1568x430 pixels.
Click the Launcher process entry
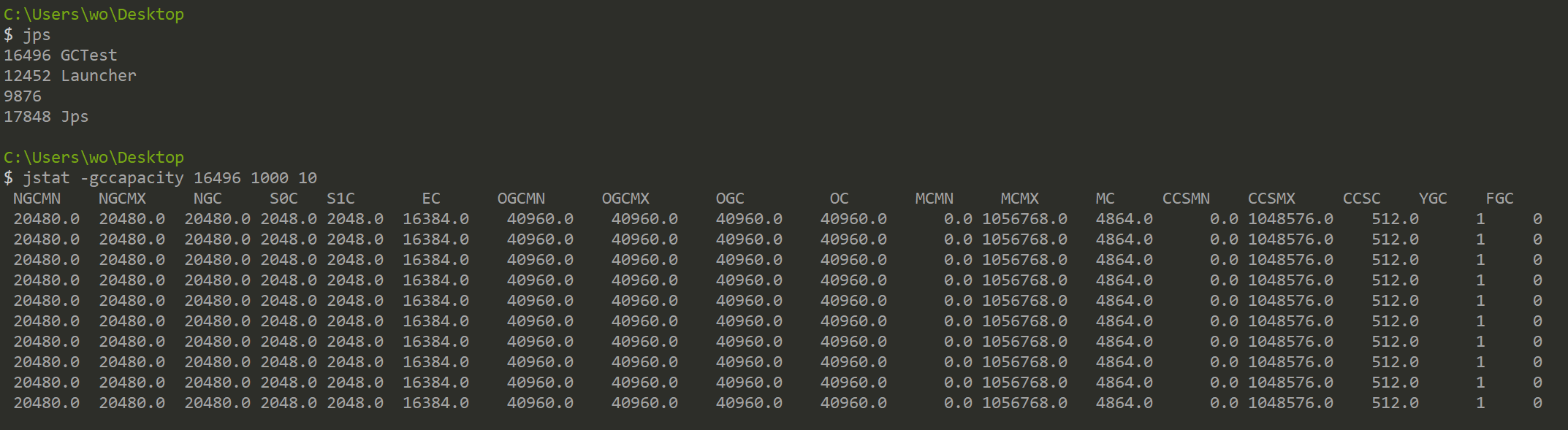coord(98,76)
